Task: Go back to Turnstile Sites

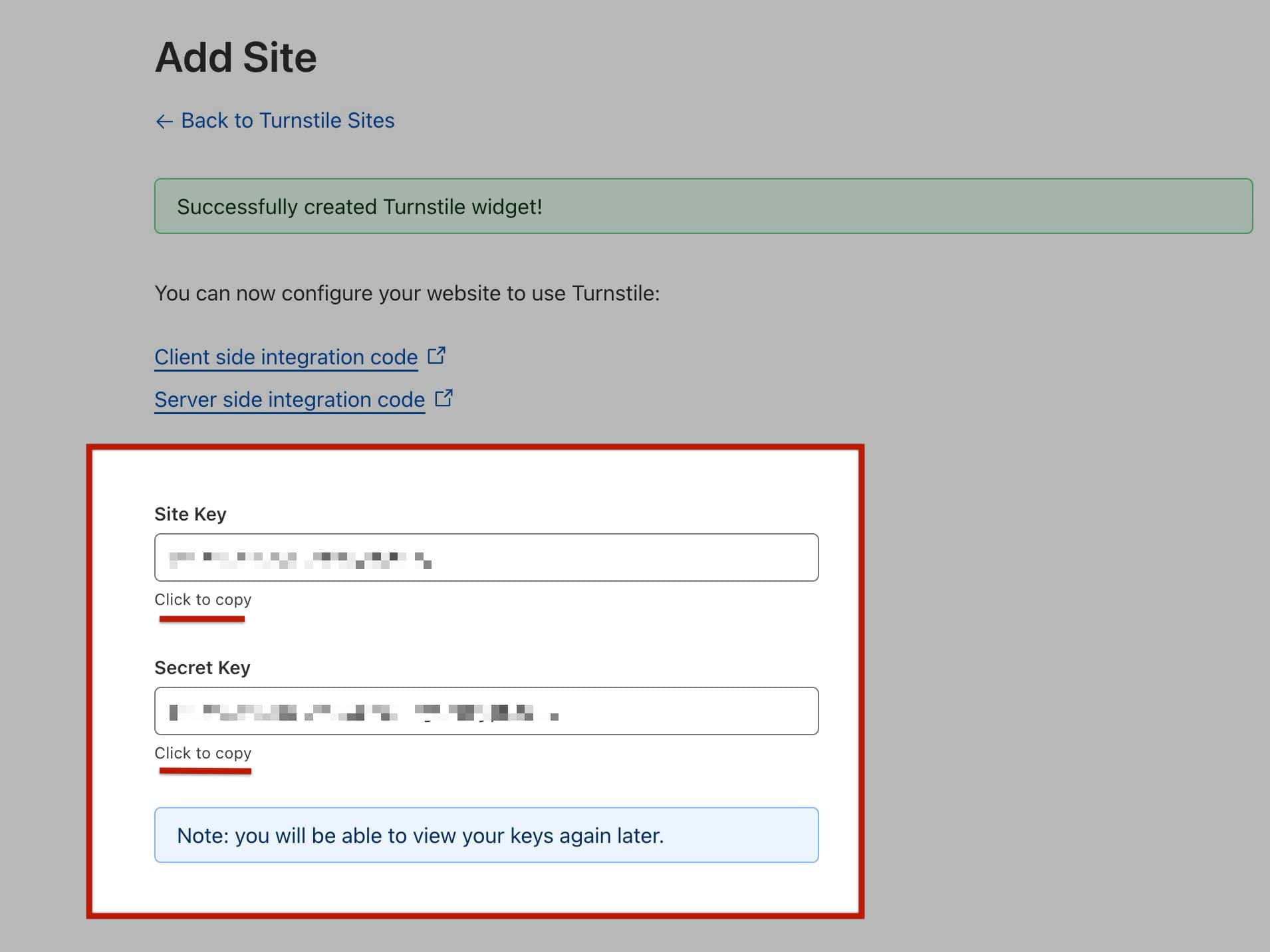Action: (x=275, y=120)
